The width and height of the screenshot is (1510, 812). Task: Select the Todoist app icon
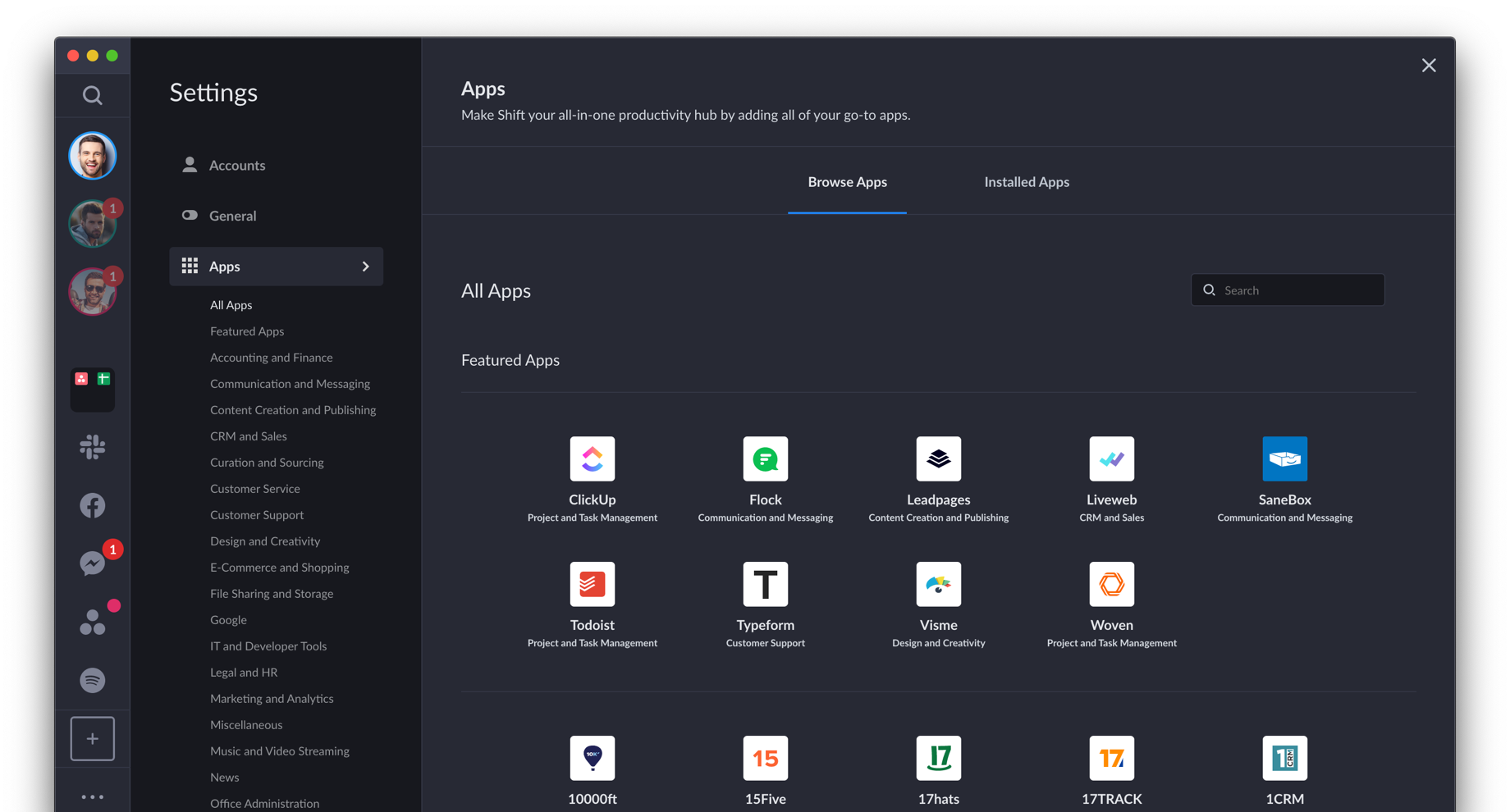pos(592,584)
